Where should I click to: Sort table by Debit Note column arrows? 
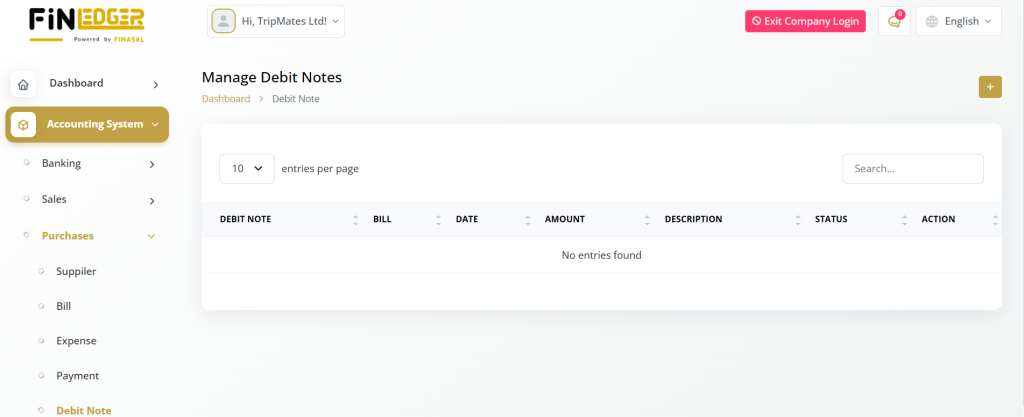[355, 220]
